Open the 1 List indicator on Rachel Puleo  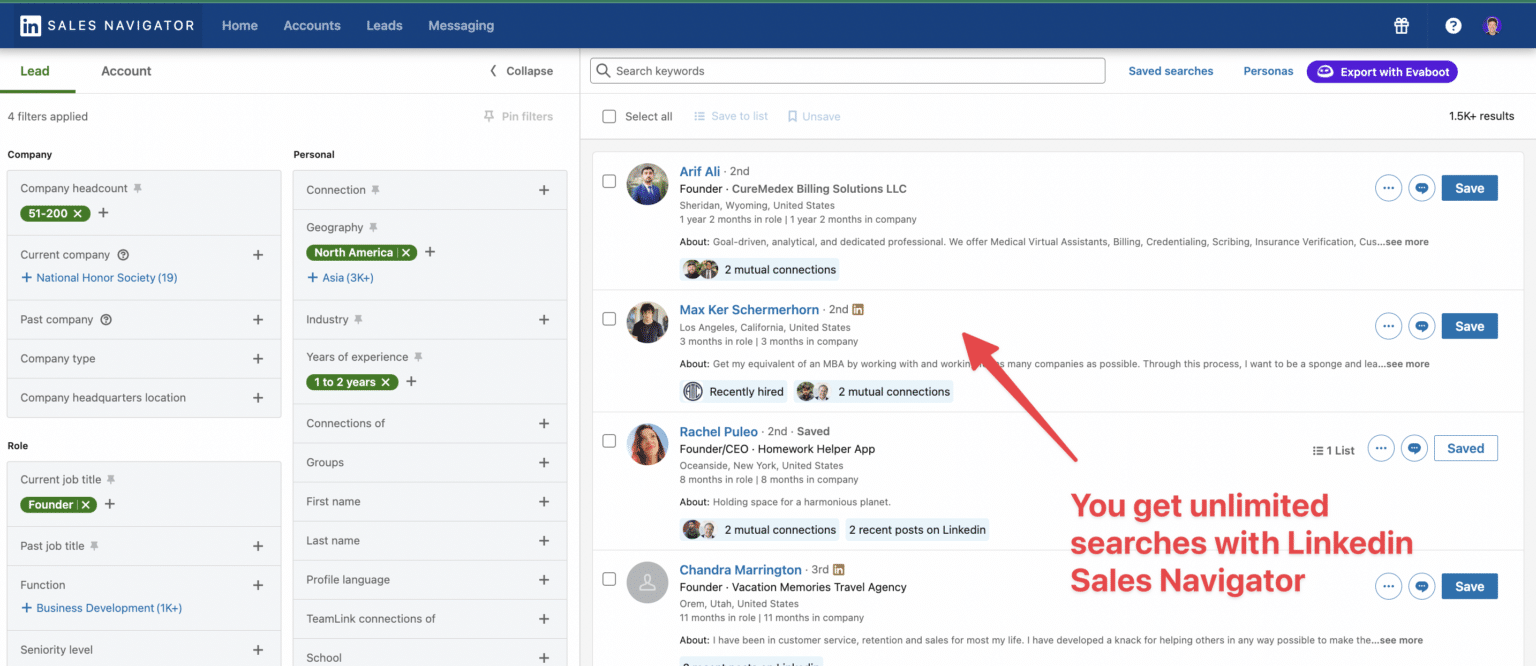(1333, 449)
